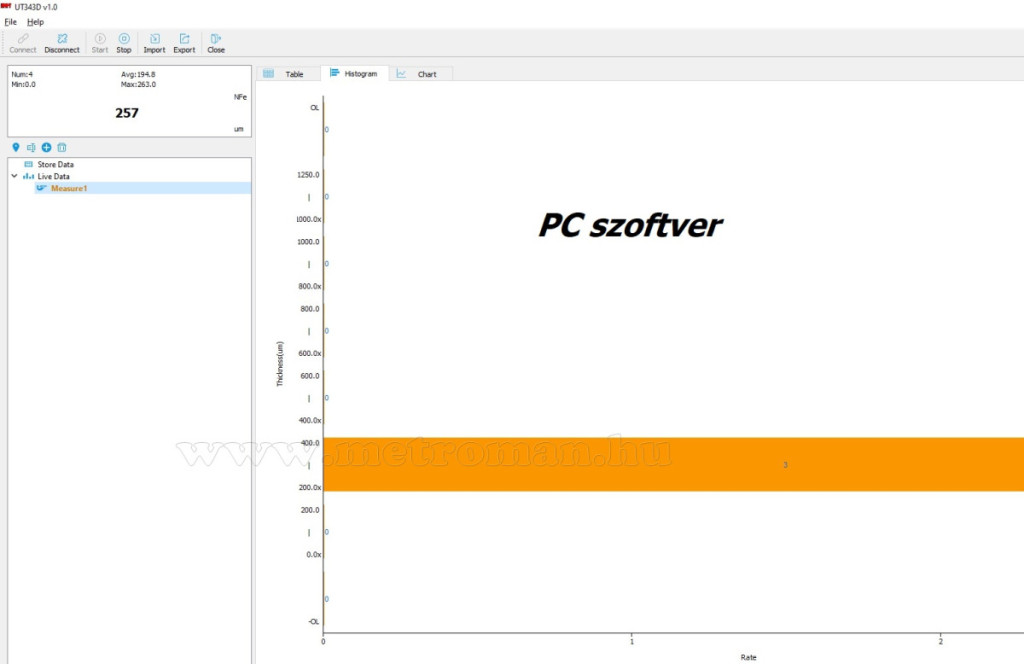Screen dimensions: 1024x664
Task: Select Measure1 in the data tree
Action: [69, 188]
